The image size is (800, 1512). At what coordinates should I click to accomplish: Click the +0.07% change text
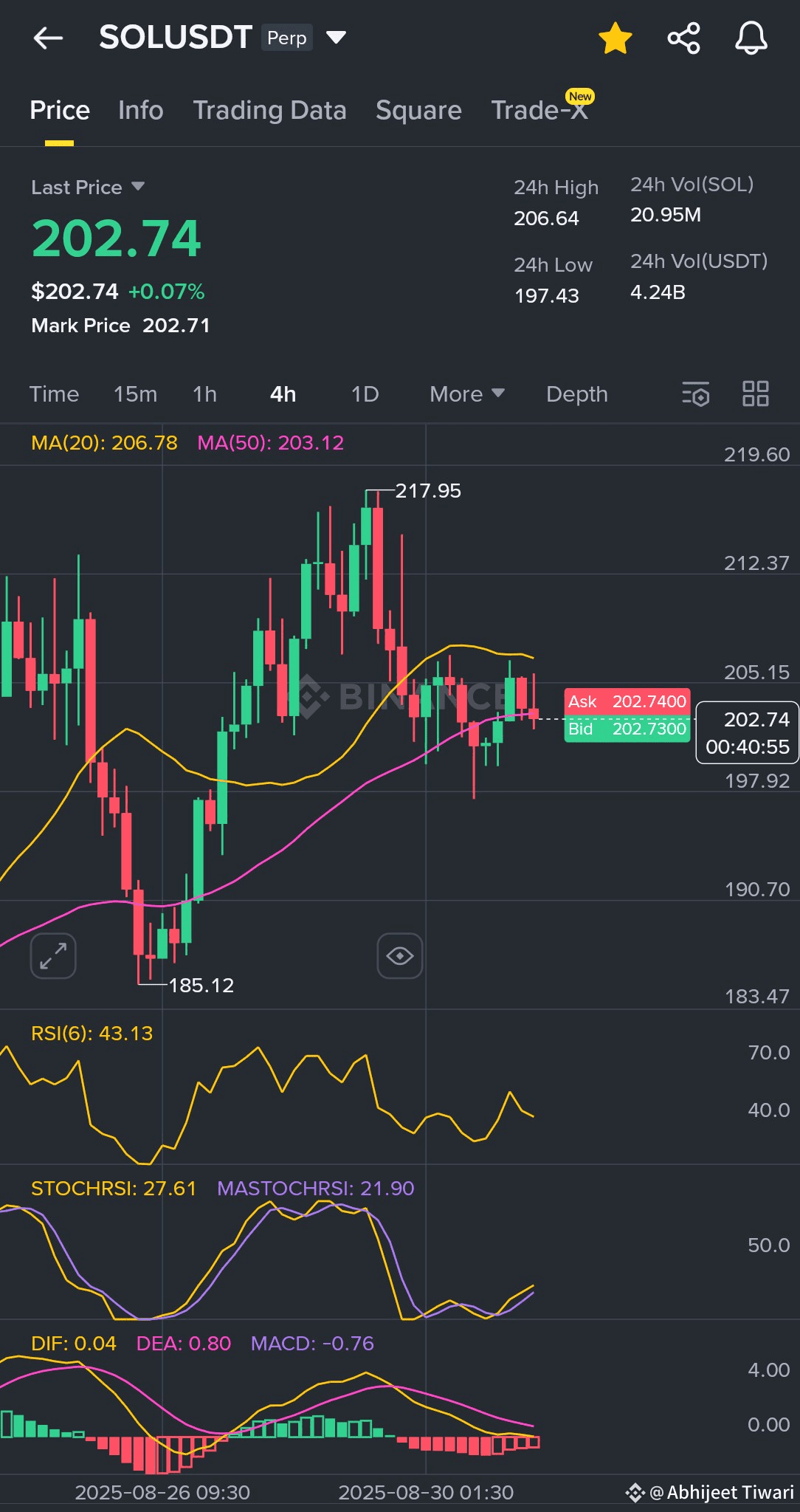coord(166,292)
